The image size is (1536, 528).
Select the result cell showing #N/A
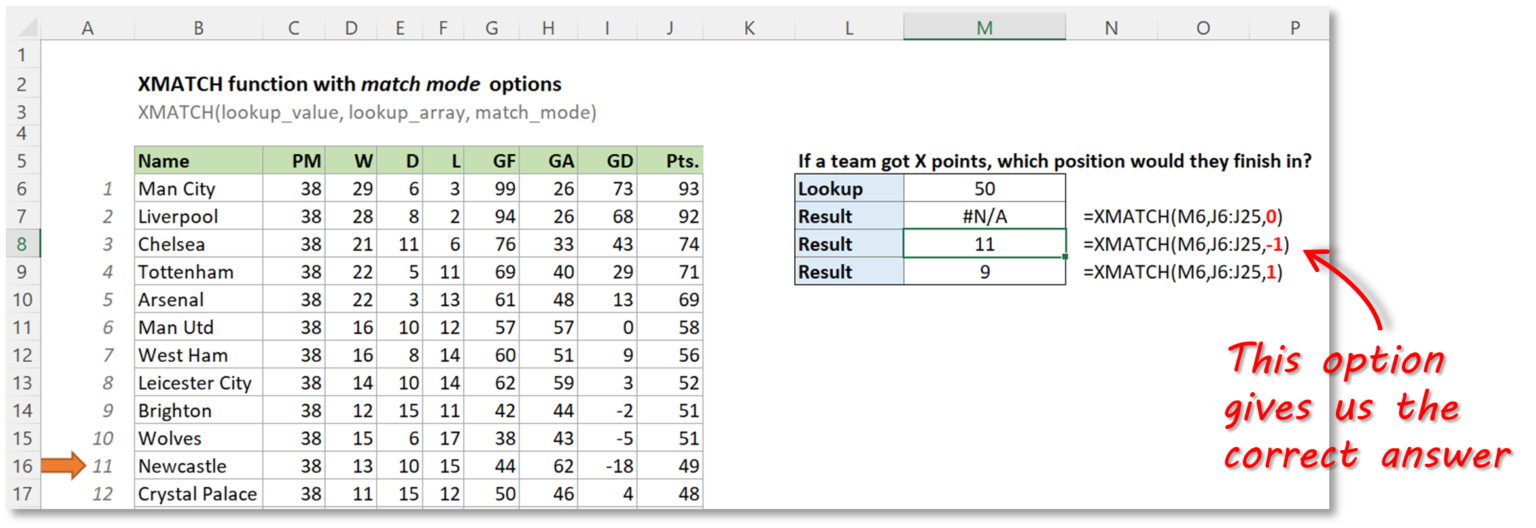coord(984,217)
